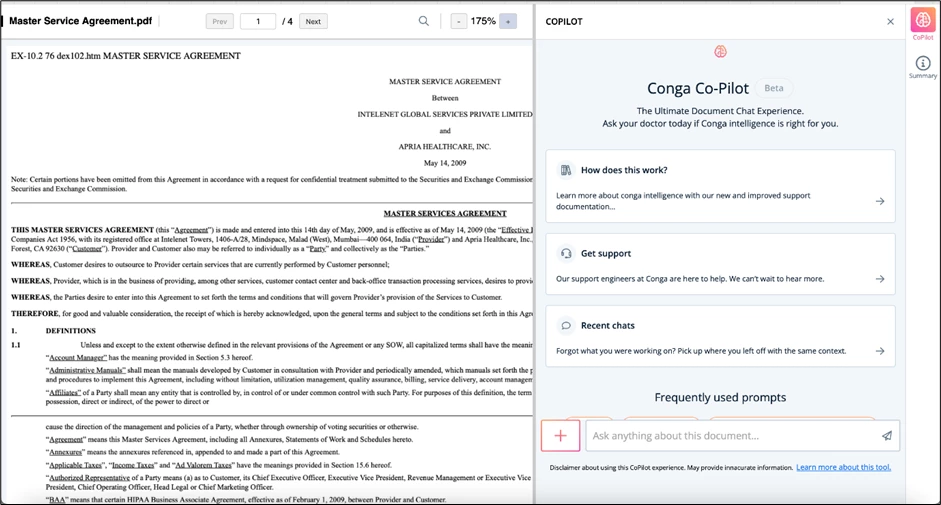
Task: Open the How does this work card
Action: 720,186
